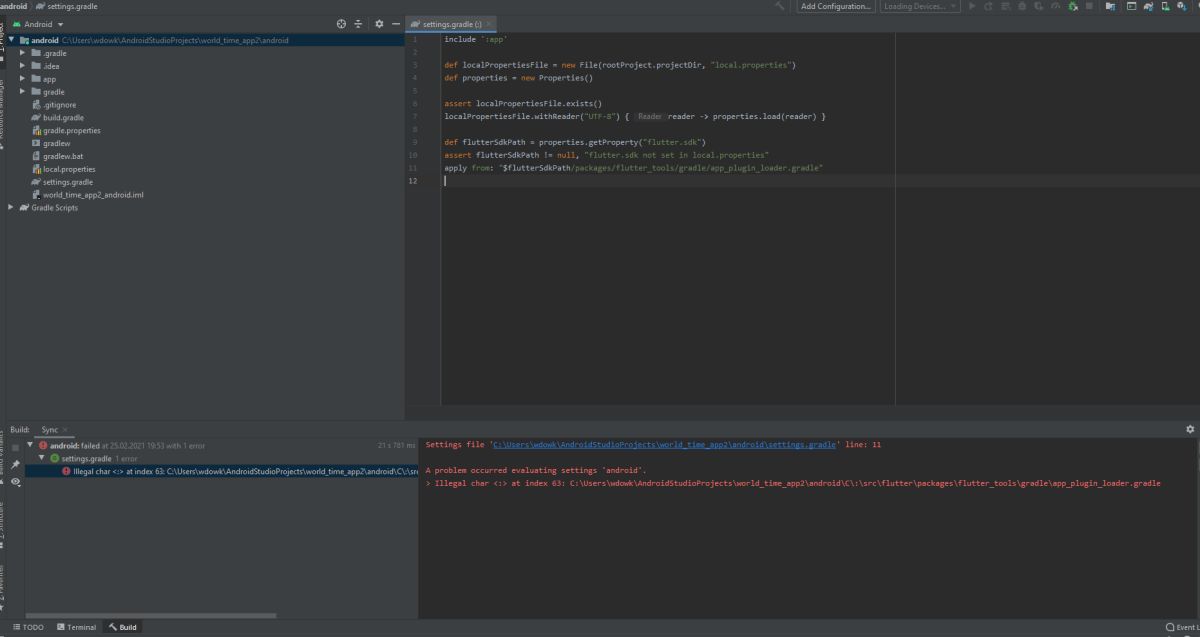Open the Android project view dropdown
This screenshot has height=637, width=1200.
coord(38,24)
